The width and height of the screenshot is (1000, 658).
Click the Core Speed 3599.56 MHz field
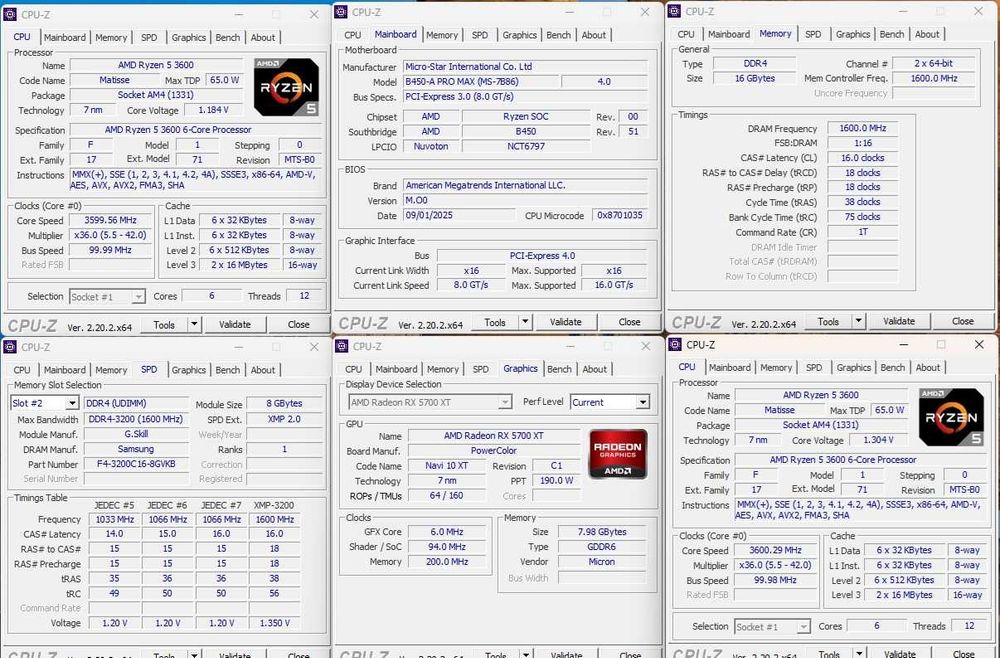(110, 220)
